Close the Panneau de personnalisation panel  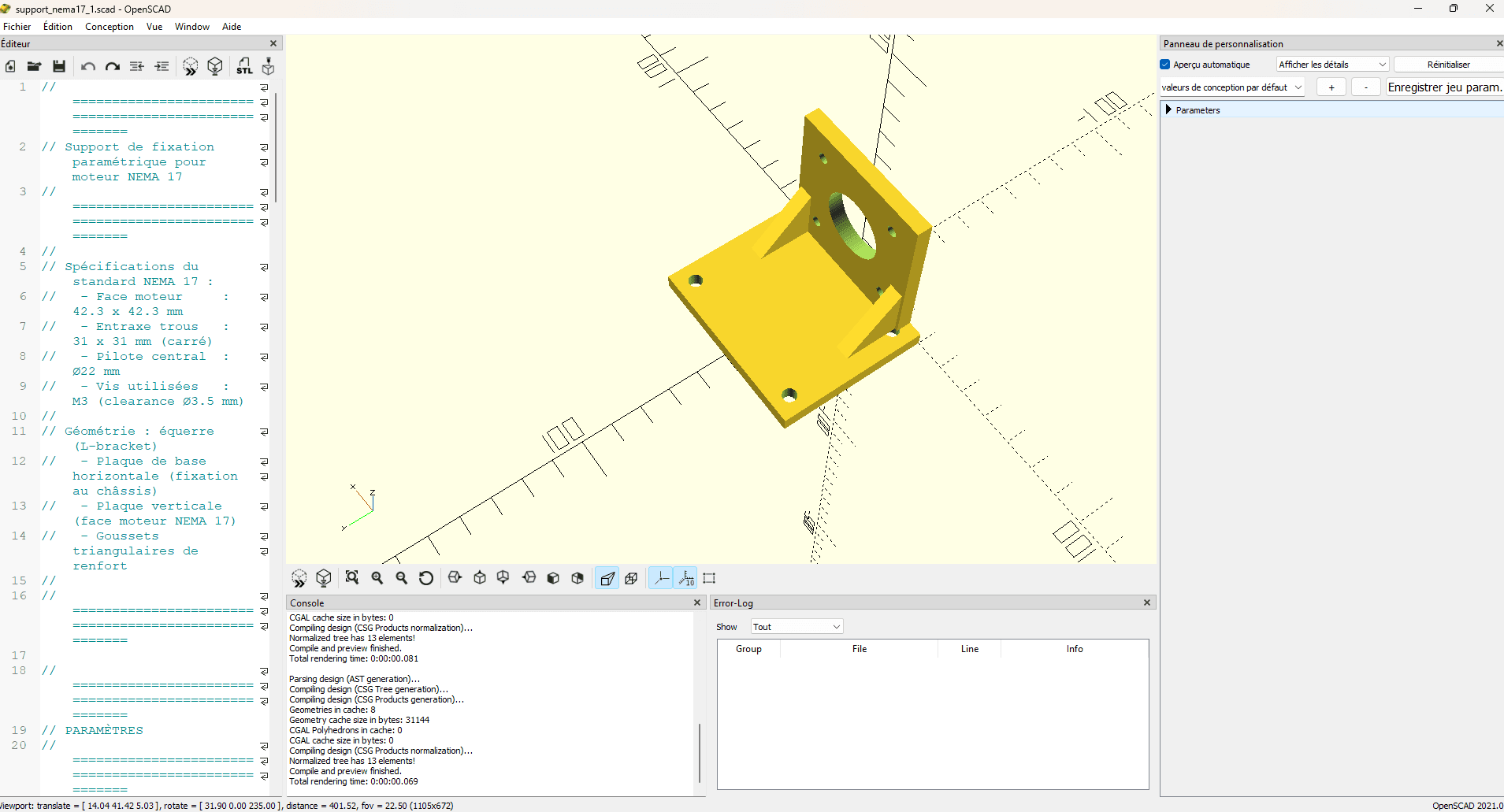(x=1499, y=44)
